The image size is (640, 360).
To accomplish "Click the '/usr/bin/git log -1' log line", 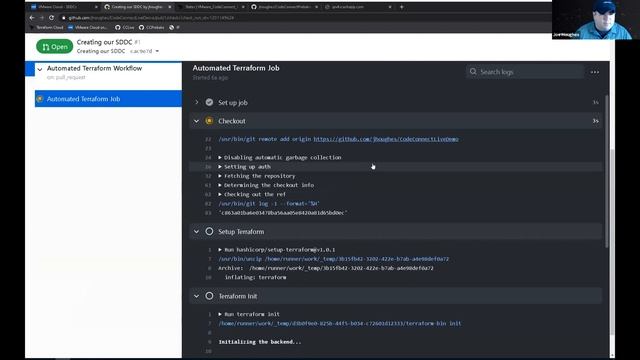I will [269, 203].
